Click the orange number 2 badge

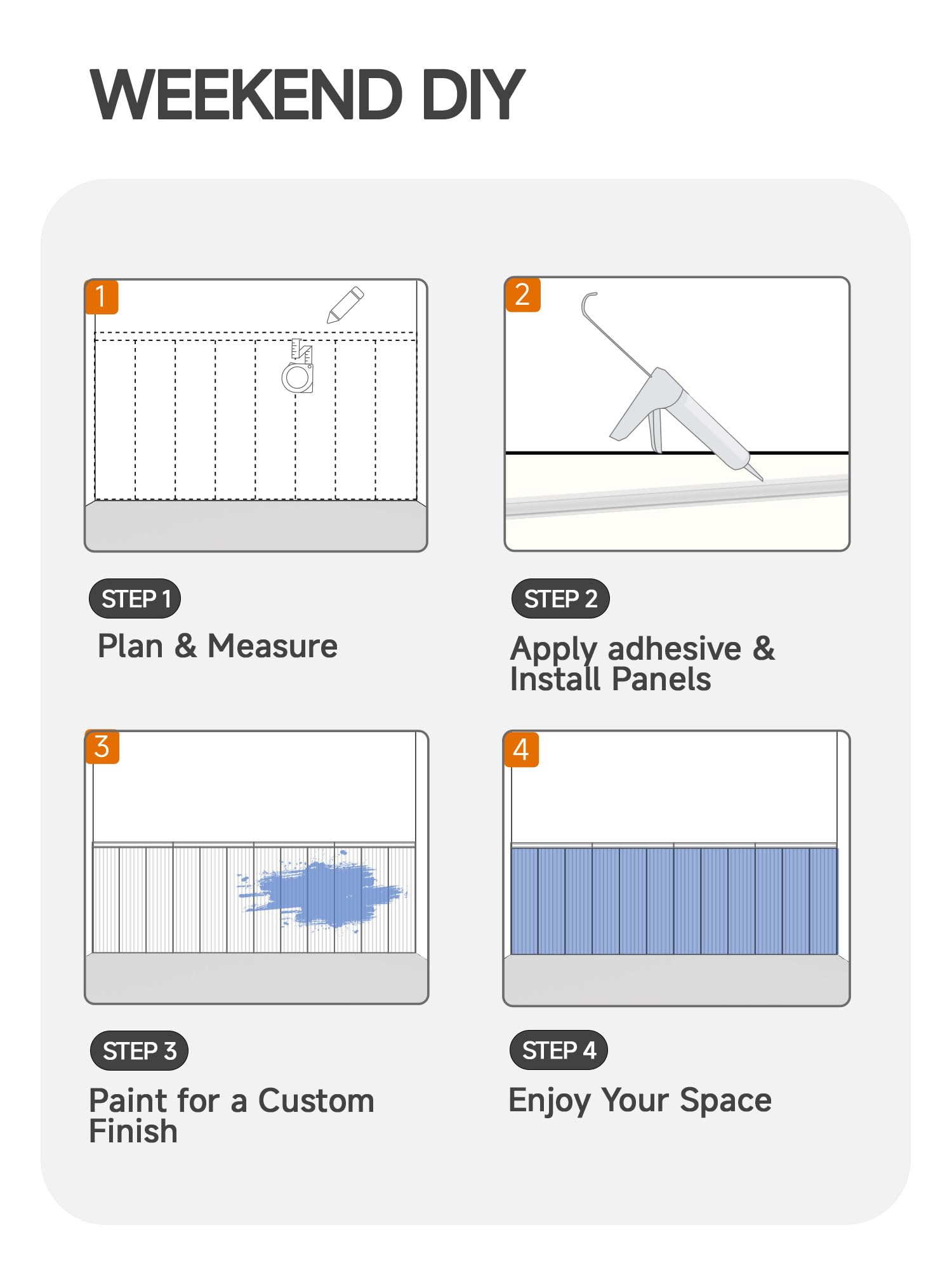[x=523, y=295]
